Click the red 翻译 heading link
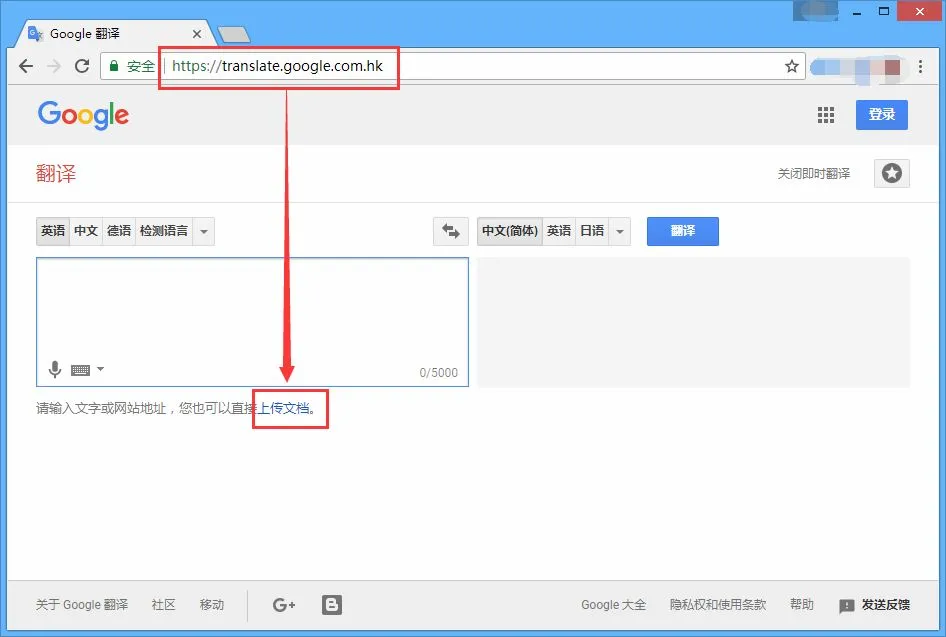This screenshot has height=637, width=946. click(x=56, y=174)
